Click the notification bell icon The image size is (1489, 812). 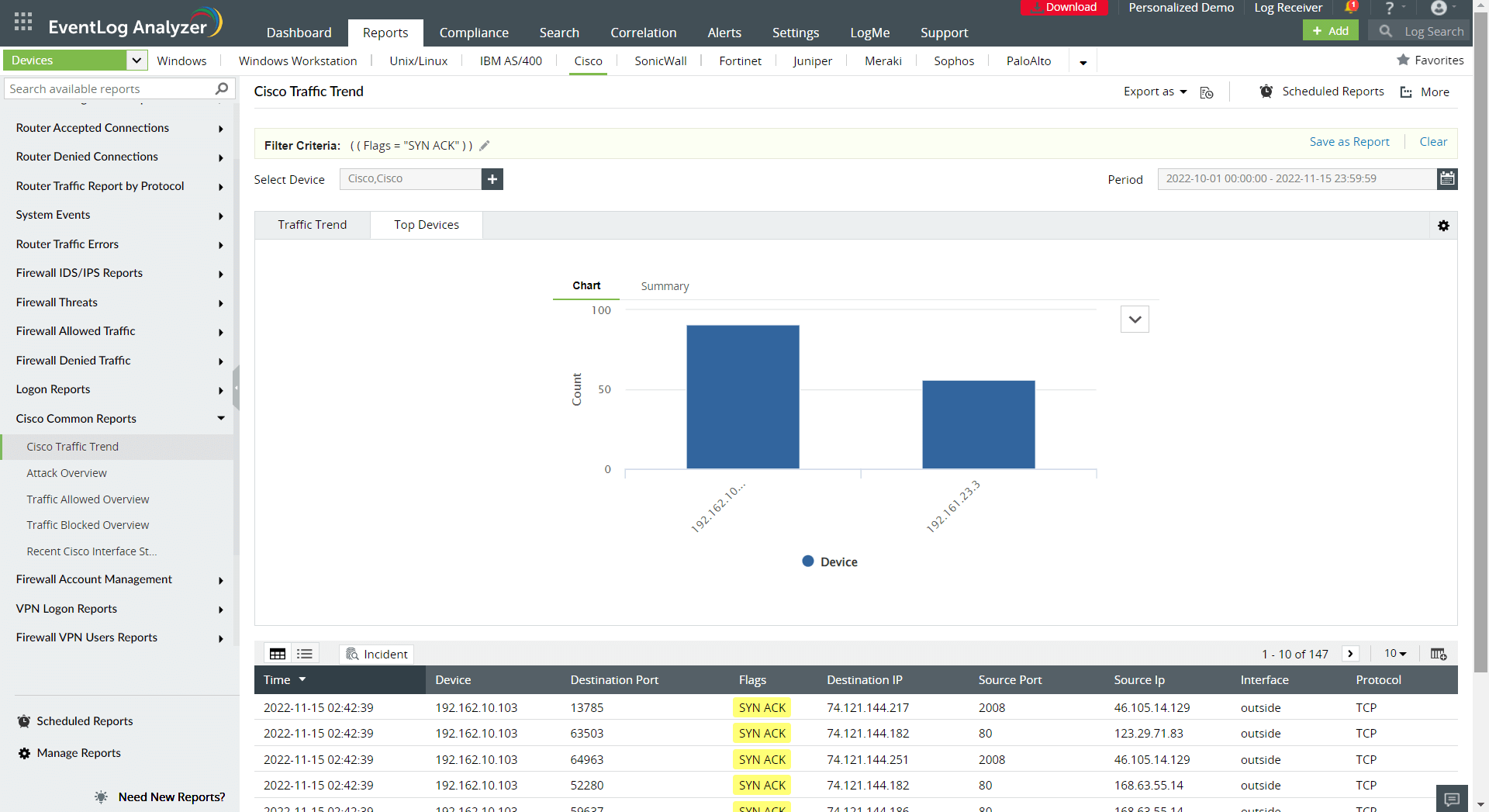point(1350,8)
